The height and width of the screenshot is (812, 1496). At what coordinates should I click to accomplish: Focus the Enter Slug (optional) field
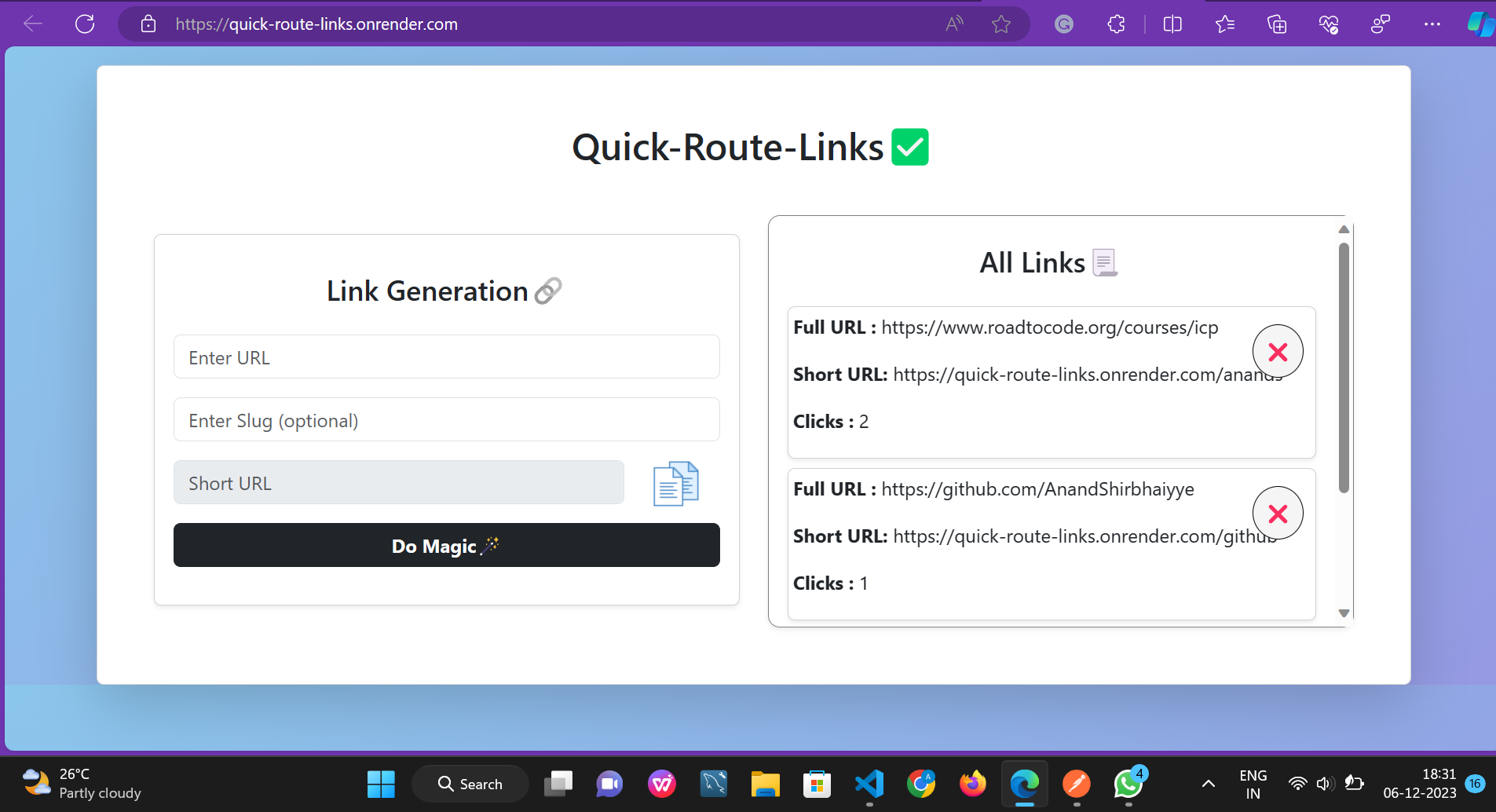coord(446,420)
